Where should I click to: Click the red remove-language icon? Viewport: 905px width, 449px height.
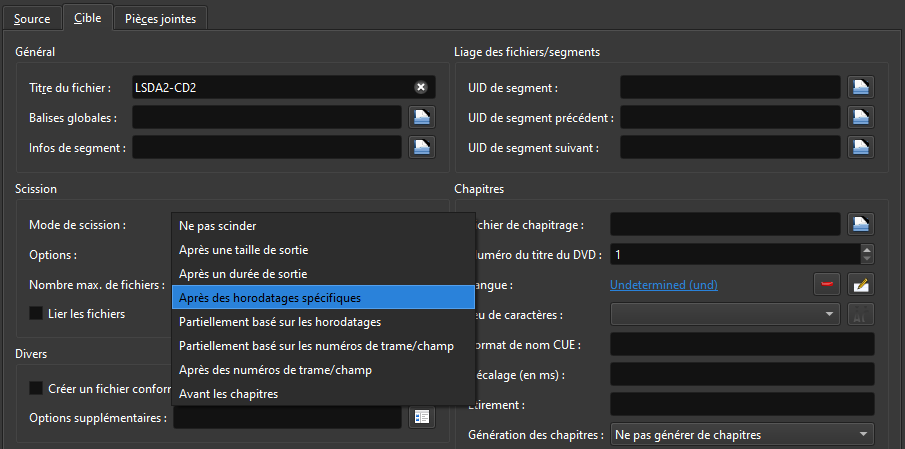point(827,285)
